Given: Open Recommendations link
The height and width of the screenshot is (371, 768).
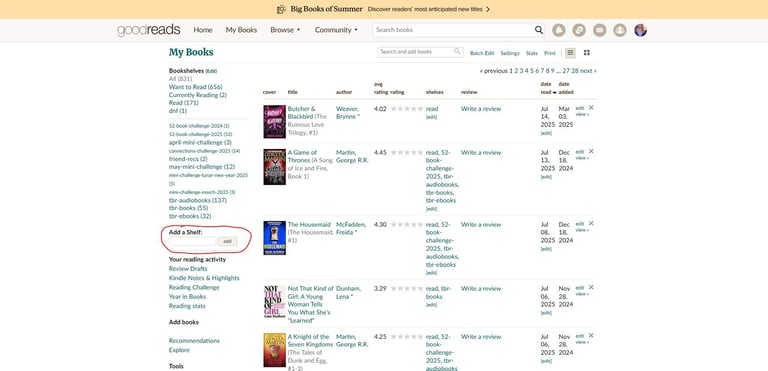Looking at the screenshot, I should tap(194, 341).
